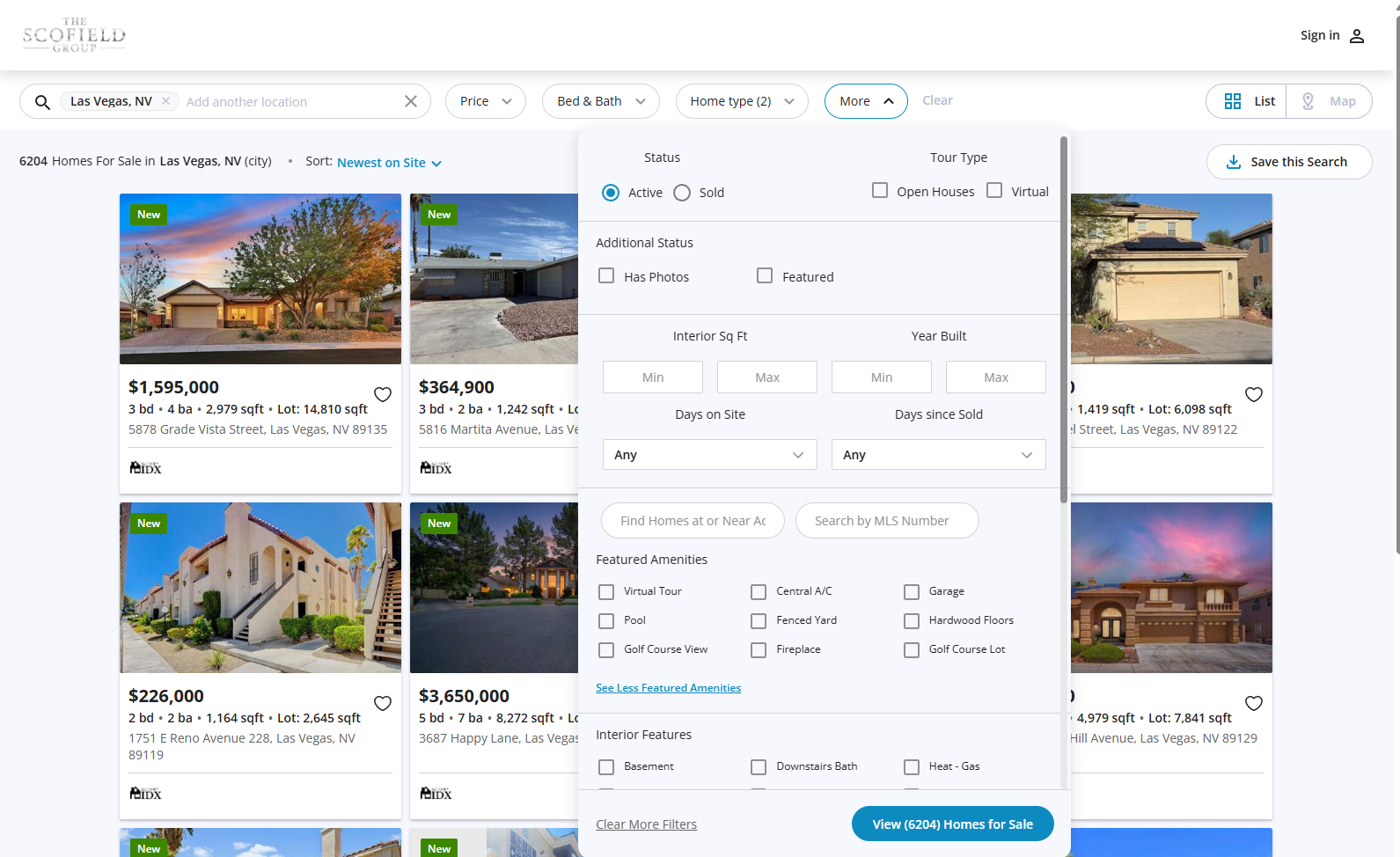This screenshot has height=857, width=1400.
Task: Open the Days since Sold dropdown
Action: point(939,455)
